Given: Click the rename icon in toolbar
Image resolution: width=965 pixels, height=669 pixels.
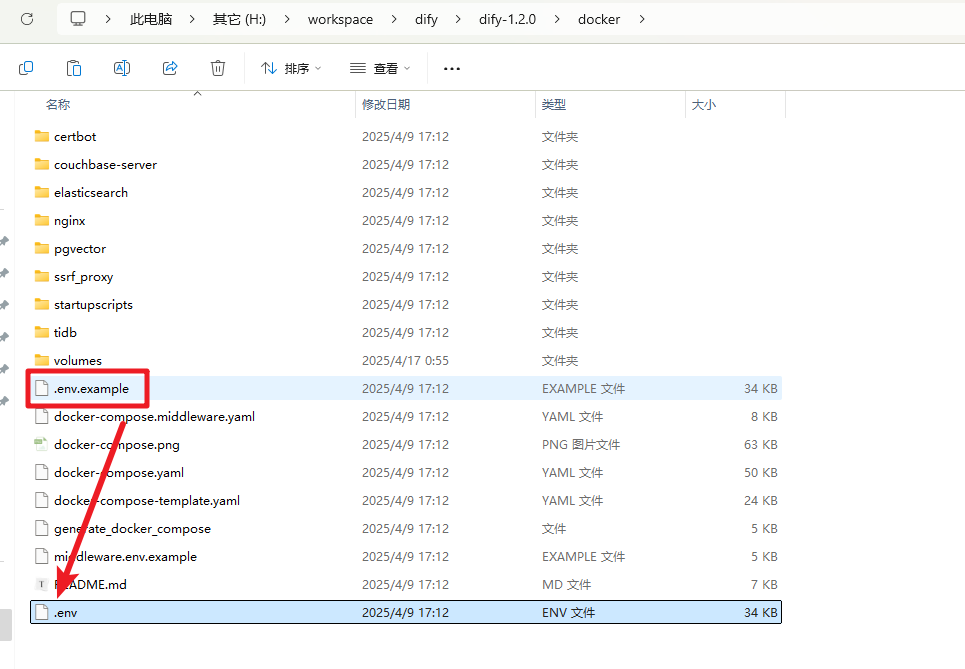Looking at the screenshot, I should [122, 68].
